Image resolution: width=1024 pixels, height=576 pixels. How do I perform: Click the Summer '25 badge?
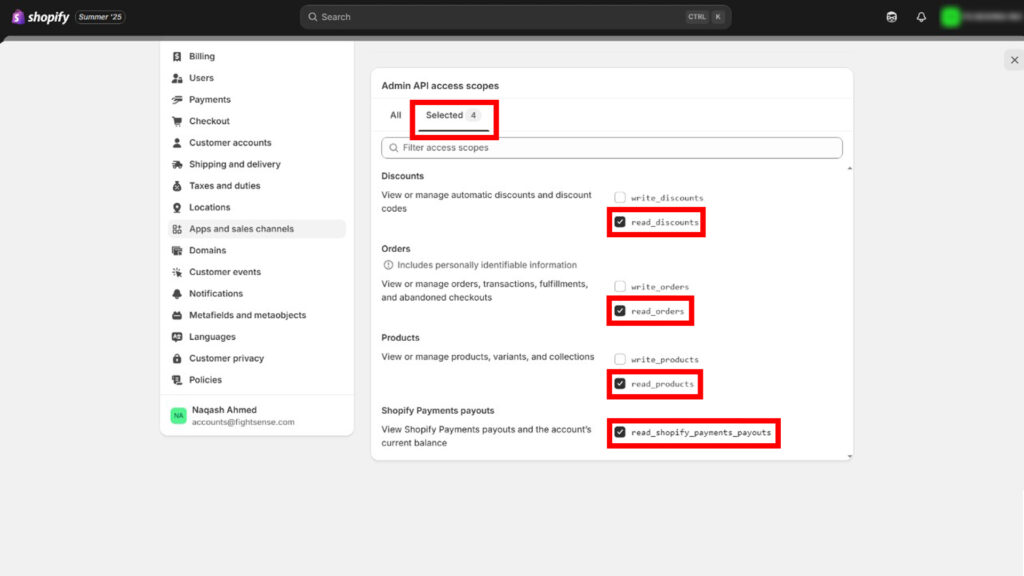[100, 17]
